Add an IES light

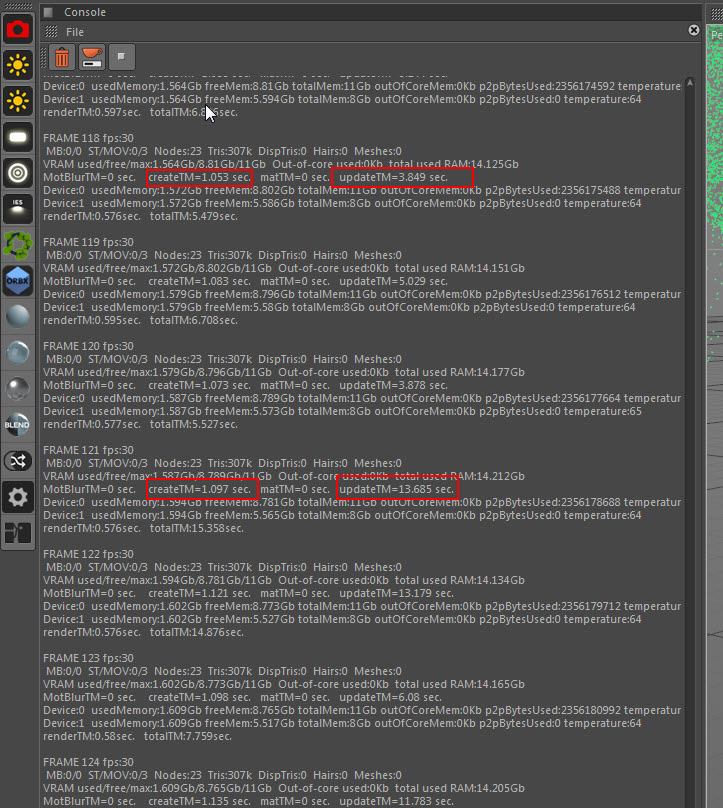tap(18, 209)
